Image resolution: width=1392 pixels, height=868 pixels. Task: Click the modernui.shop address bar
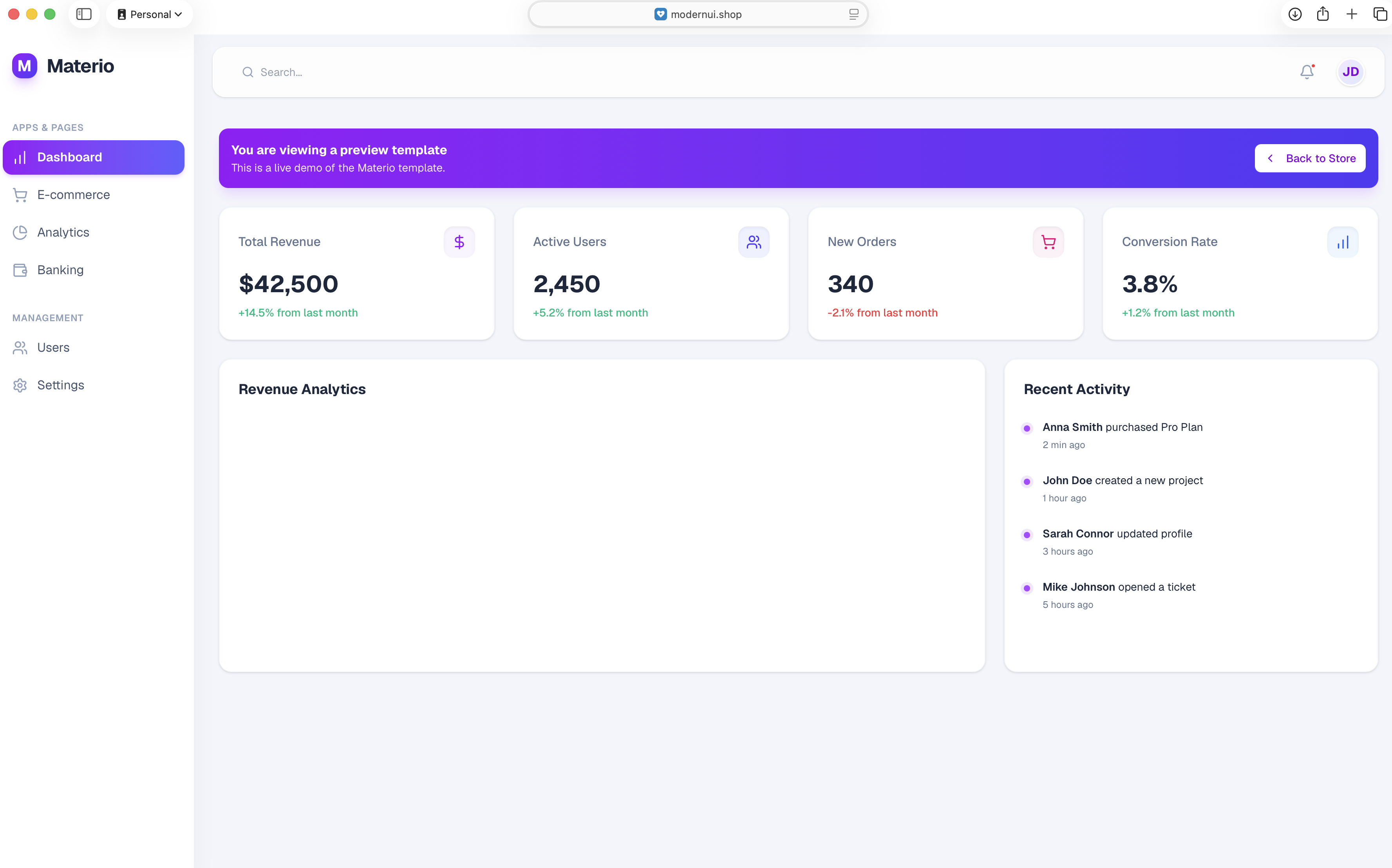[x=698, y=14]
